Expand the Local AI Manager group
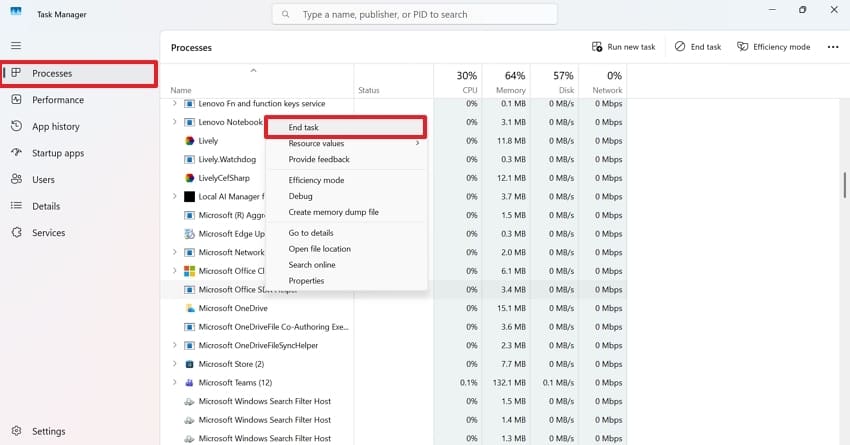The height and width of the screenshot is (445, 850). pos(174,196)
